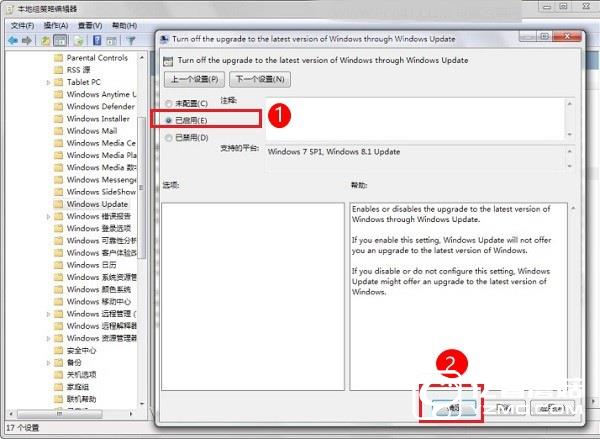600x439 pixels.
Task: Click the policy icon beside the dialog heading
Action: click(x=168, y=61)
